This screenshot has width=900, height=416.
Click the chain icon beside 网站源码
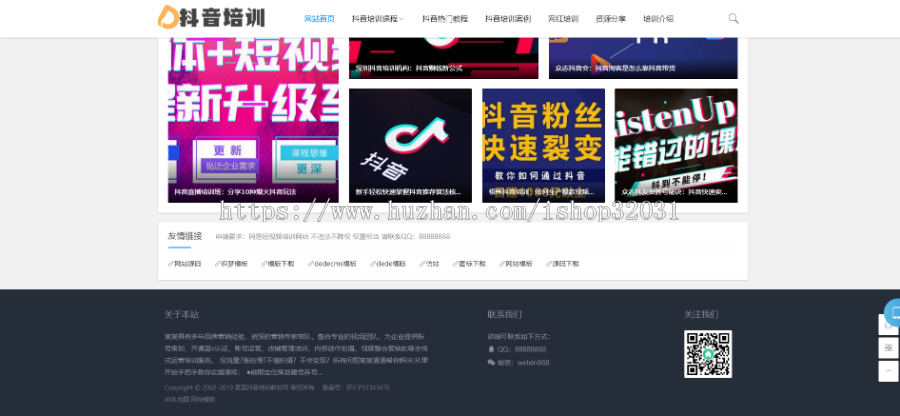170,264
